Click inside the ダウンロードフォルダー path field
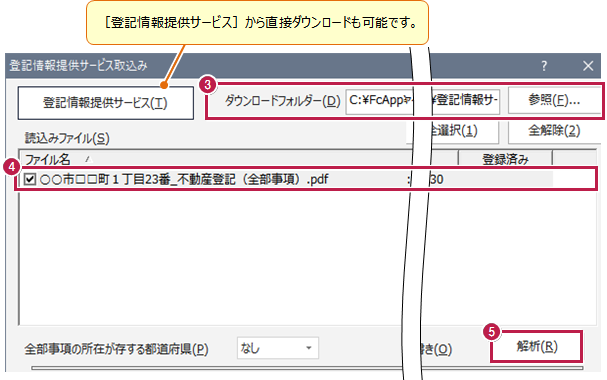This screenshot has width=607, height=380. [422, 101]
